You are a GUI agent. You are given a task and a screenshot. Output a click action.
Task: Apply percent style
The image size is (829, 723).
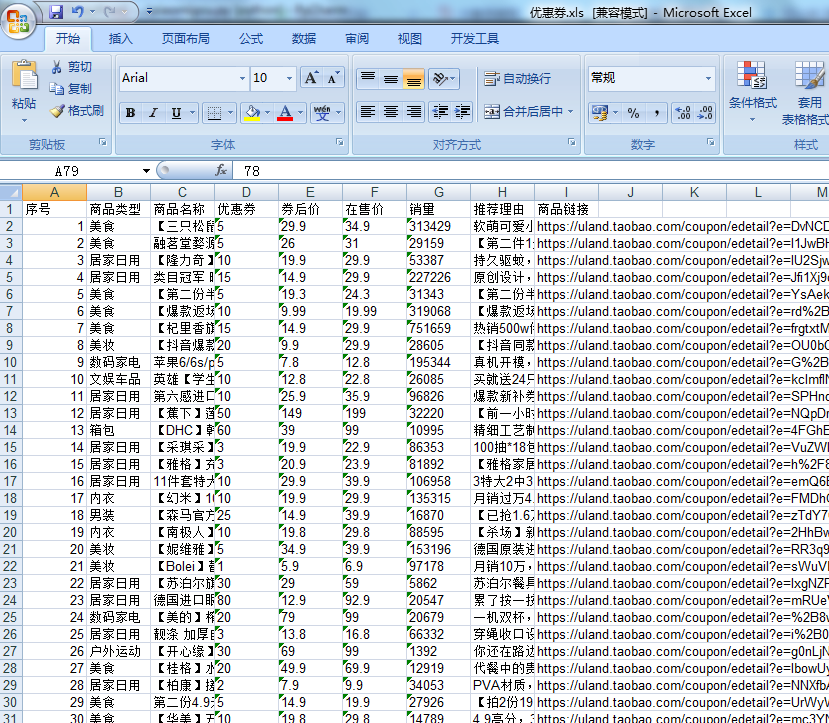633,113
